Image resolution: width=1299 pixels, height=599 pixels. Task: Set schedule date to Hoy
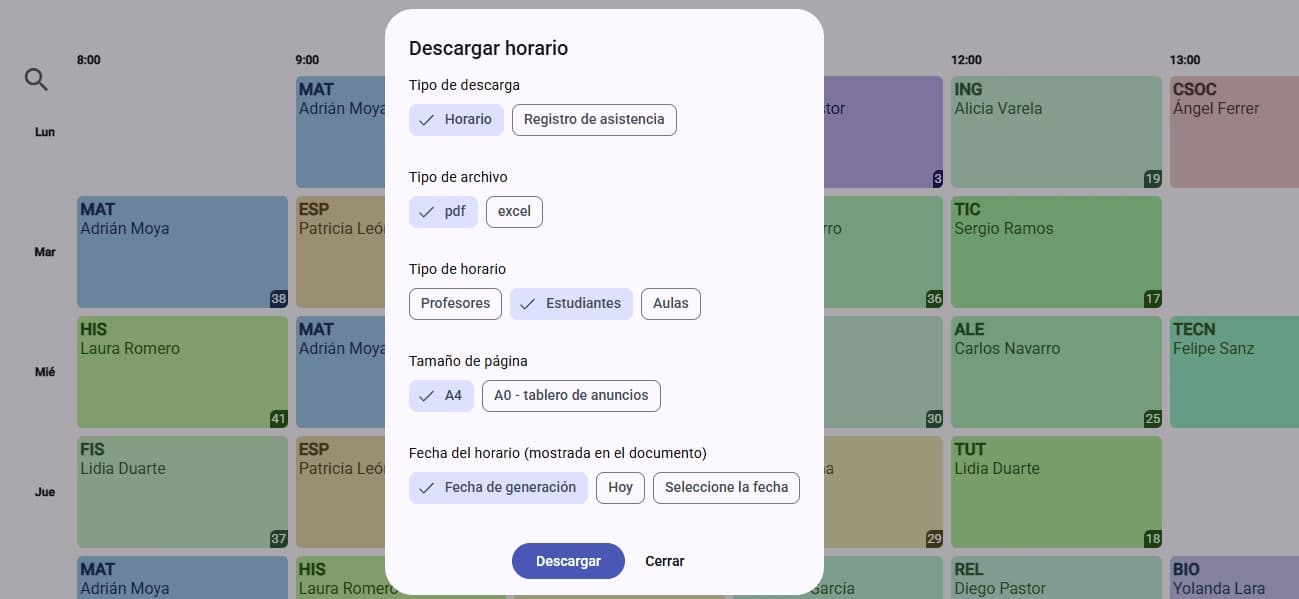(x=620, y=488)
